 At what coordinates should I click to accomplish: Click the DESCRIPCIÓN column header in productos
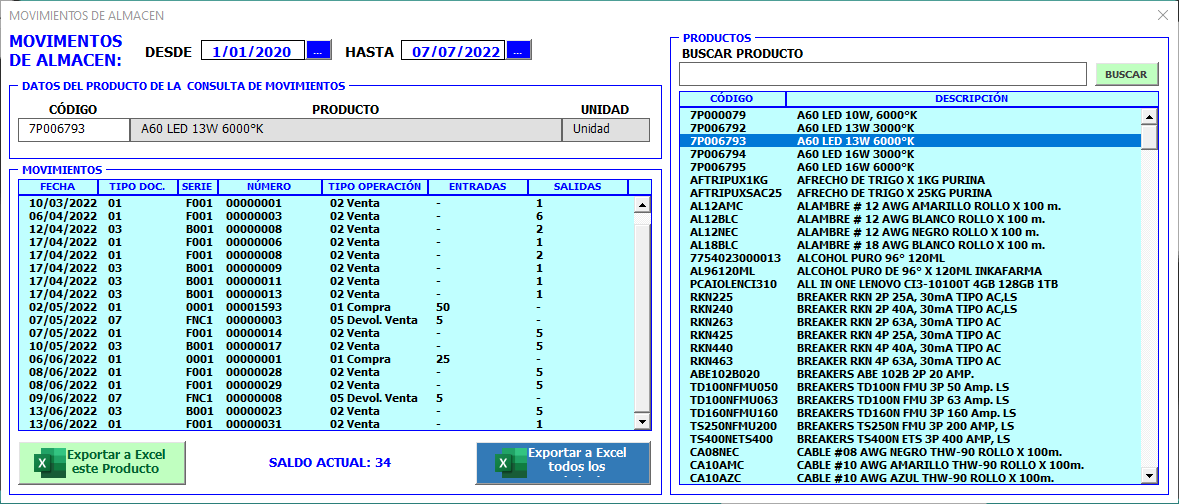[x=971, y=99]
